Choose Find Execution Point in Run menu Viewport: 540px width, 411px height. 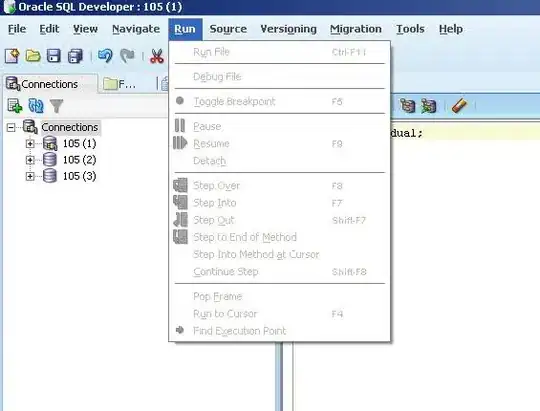pos(279,331)
